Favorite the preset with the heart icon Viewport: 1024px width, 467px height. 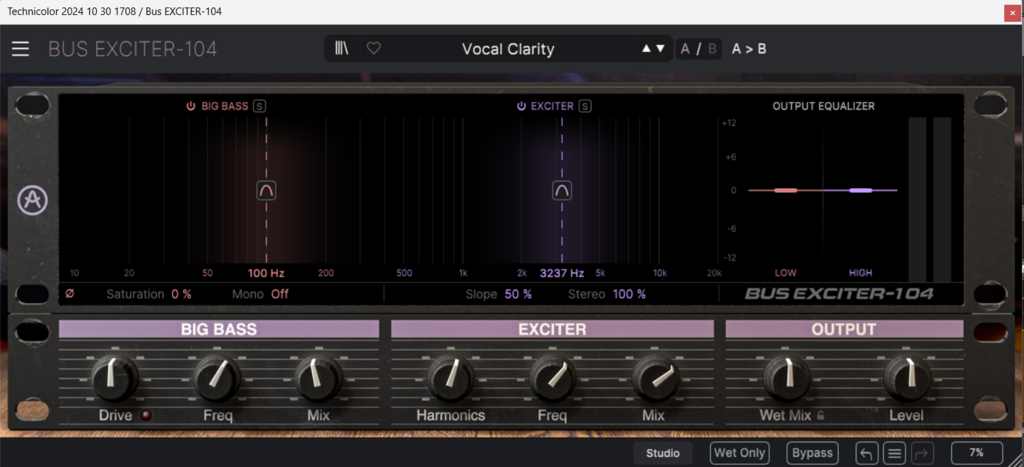point(374,48)
